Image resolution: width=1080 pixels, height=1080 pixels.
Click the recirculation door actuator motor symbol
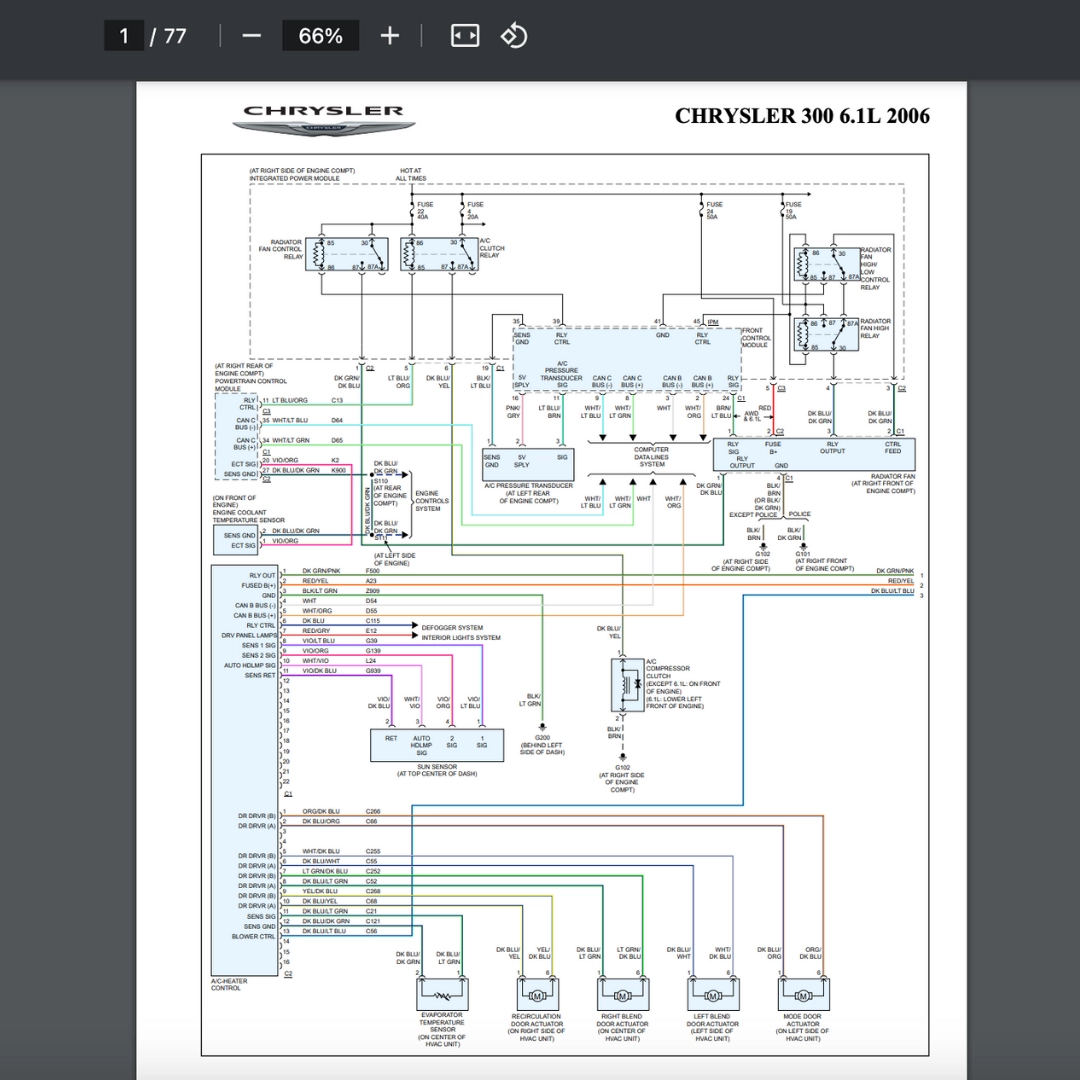pos(536,994)
